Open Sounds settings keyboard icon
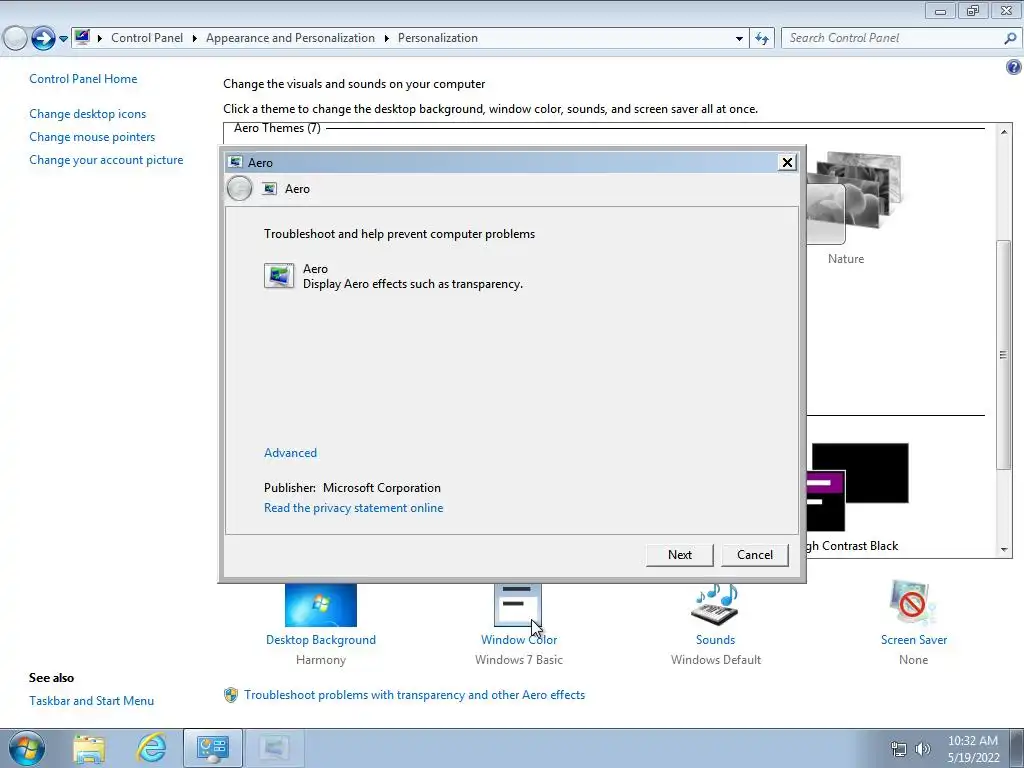Viewport: 1024px width, 768px height. pos(715,604)
